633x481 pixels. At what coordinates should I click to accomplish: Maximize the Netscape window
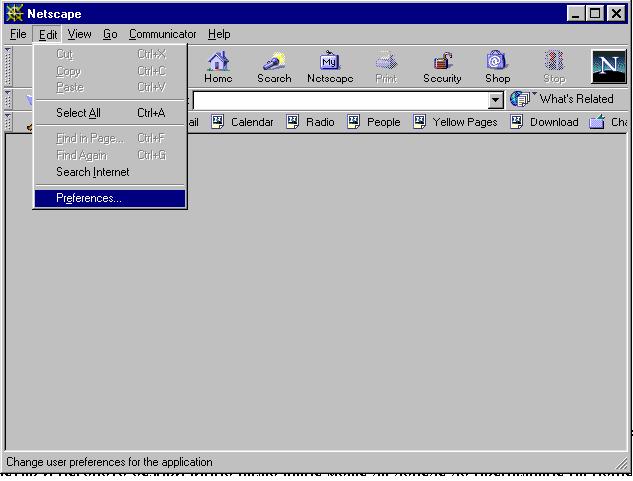tap(595, 14)
